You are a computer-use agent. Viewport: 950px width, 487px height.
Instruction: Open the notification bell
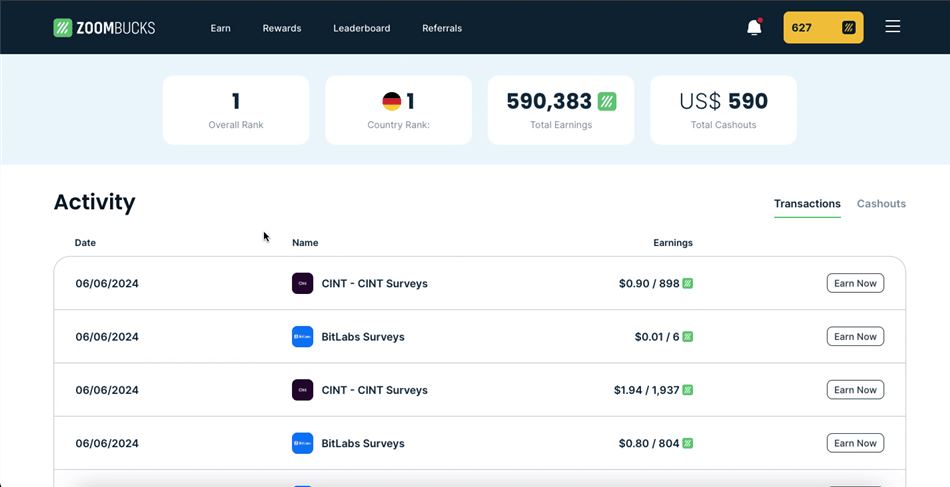pyautogui.click(x=754, y=27)
